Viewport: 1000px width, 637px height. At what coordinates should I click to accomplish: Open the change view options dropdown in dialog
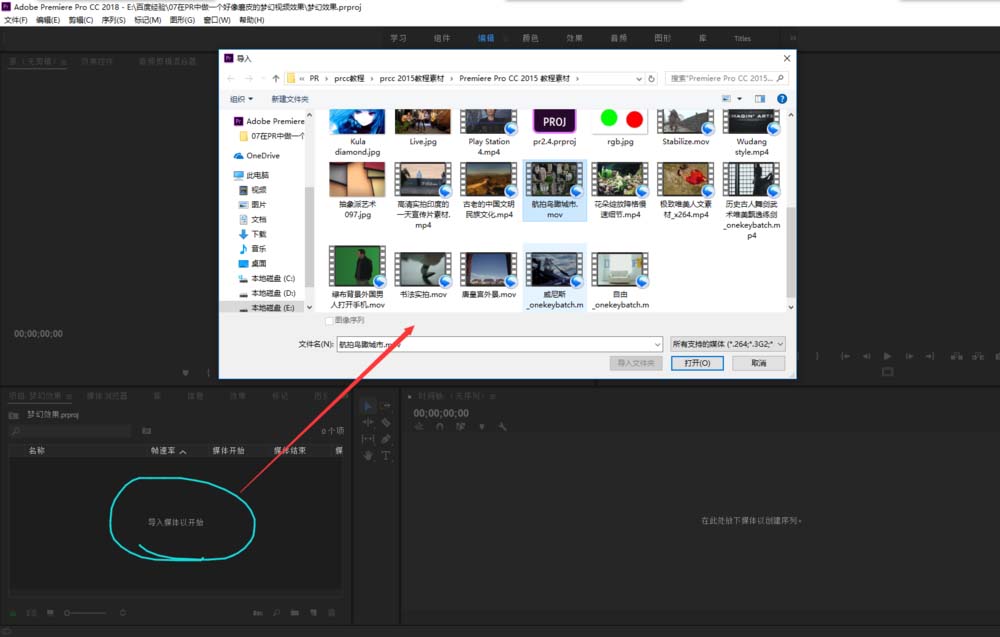pyautogui.click(x=737, y=98)
